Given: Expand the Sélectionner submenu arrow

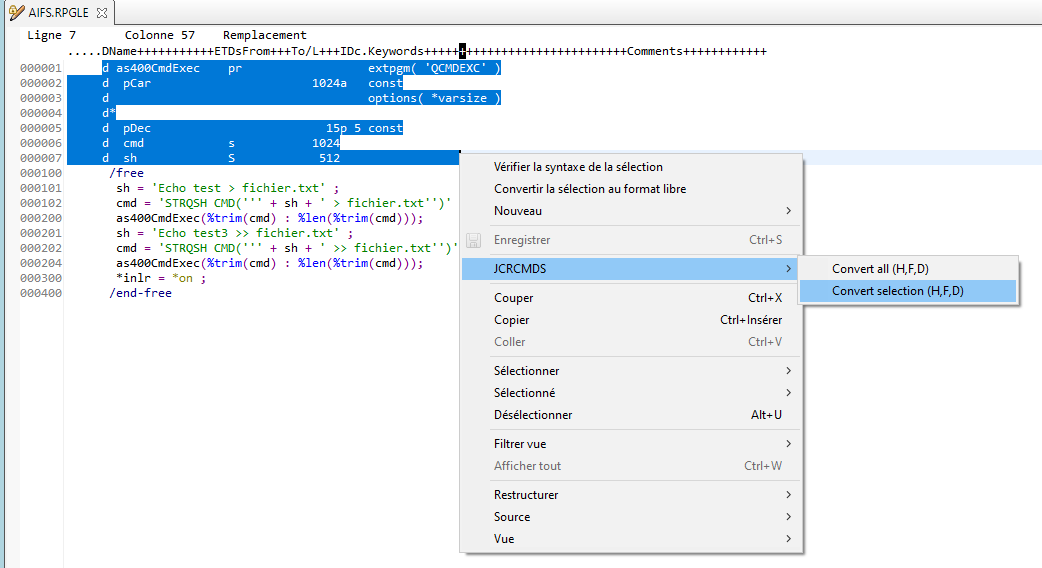Looking at the screenshot, I should (x=788, y=371).
